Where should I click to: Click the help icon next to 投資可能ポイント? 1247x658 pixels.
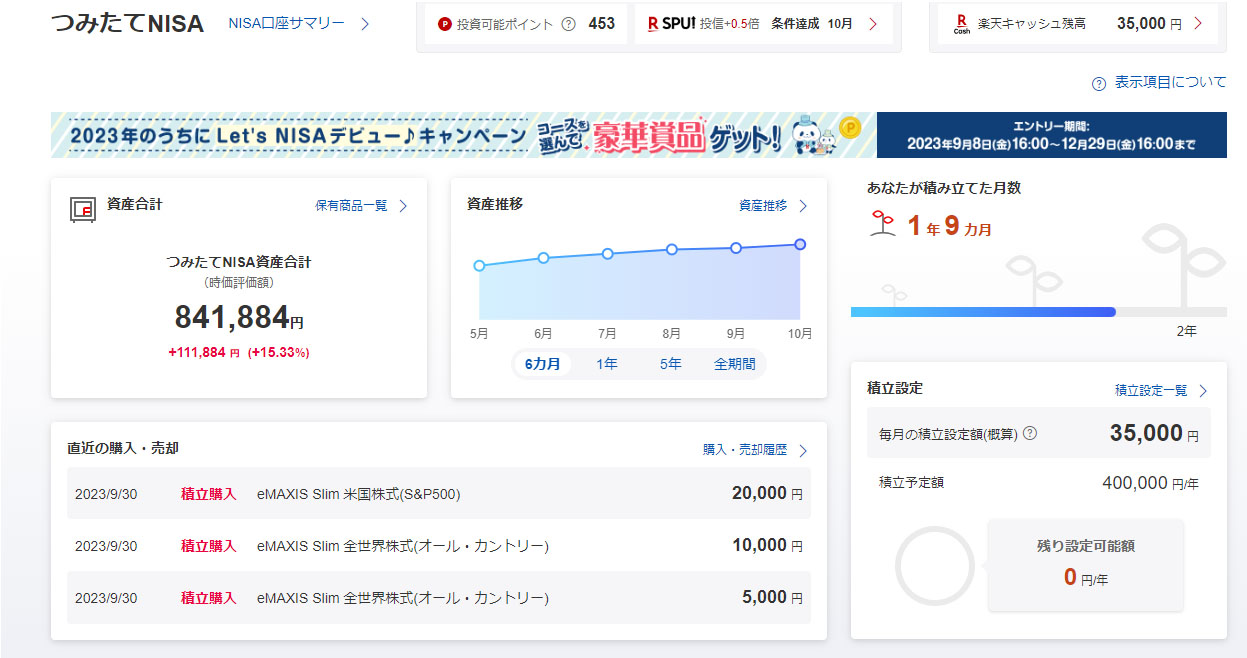tap(569, 24)
